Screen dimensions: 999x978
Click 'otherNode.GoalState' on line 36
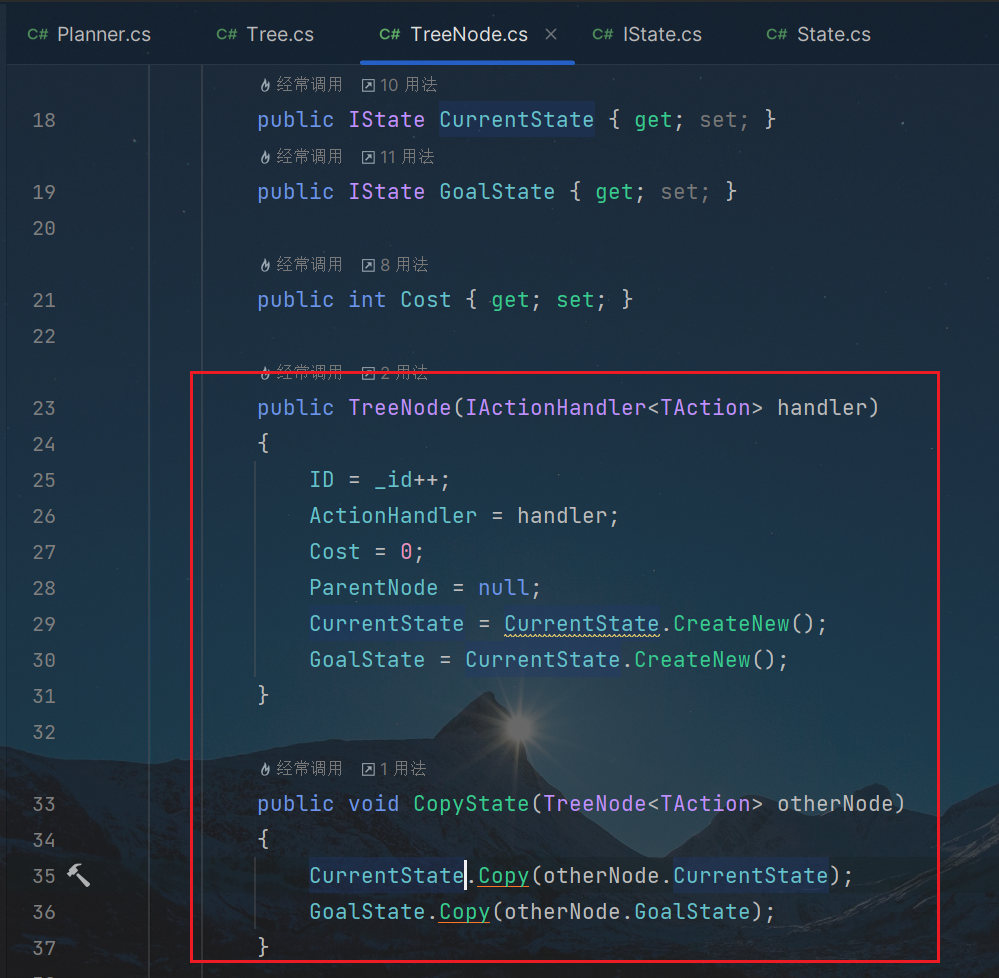(628, 912)
